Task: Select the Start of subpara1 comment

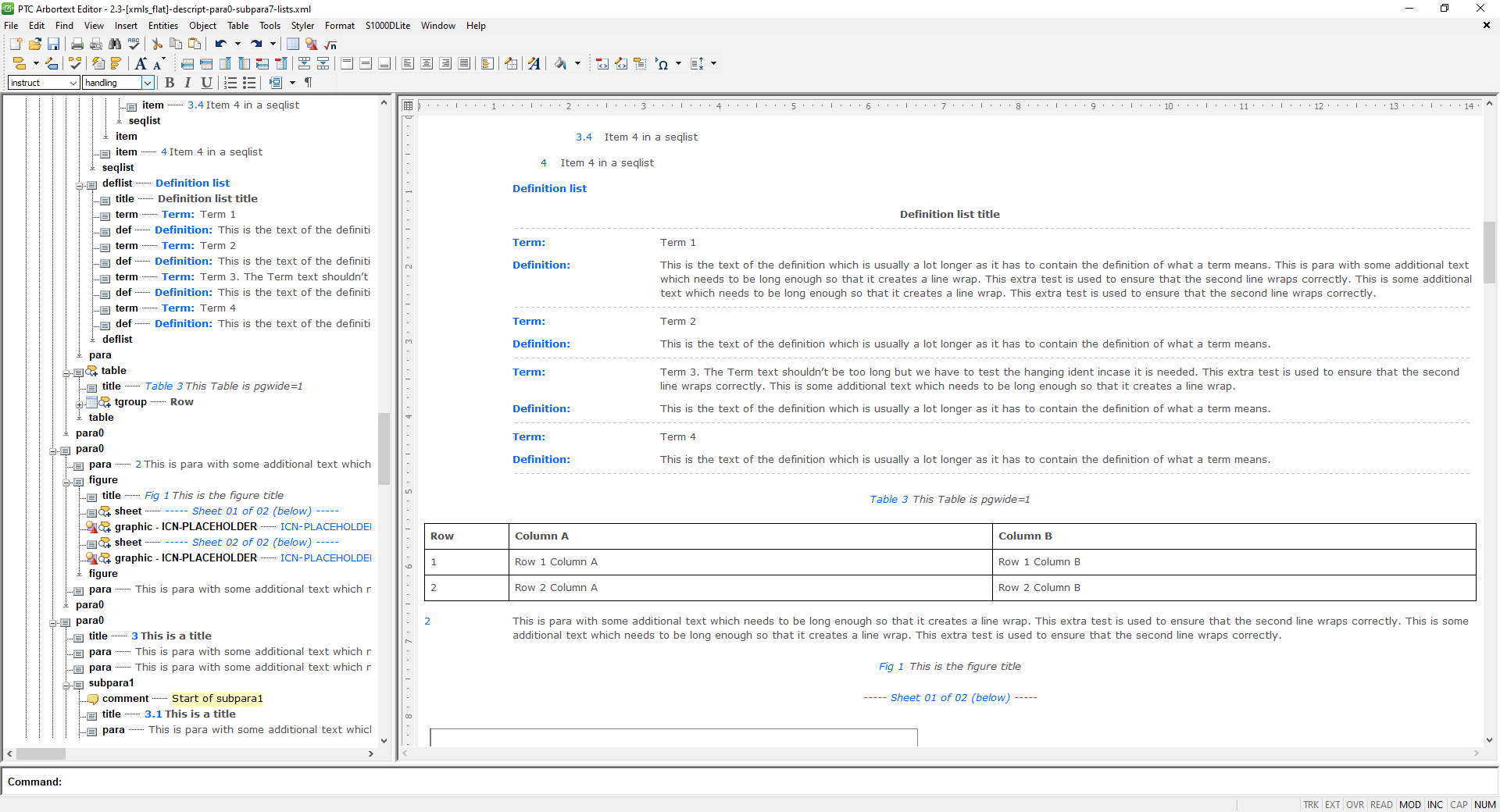Action: 216,699
